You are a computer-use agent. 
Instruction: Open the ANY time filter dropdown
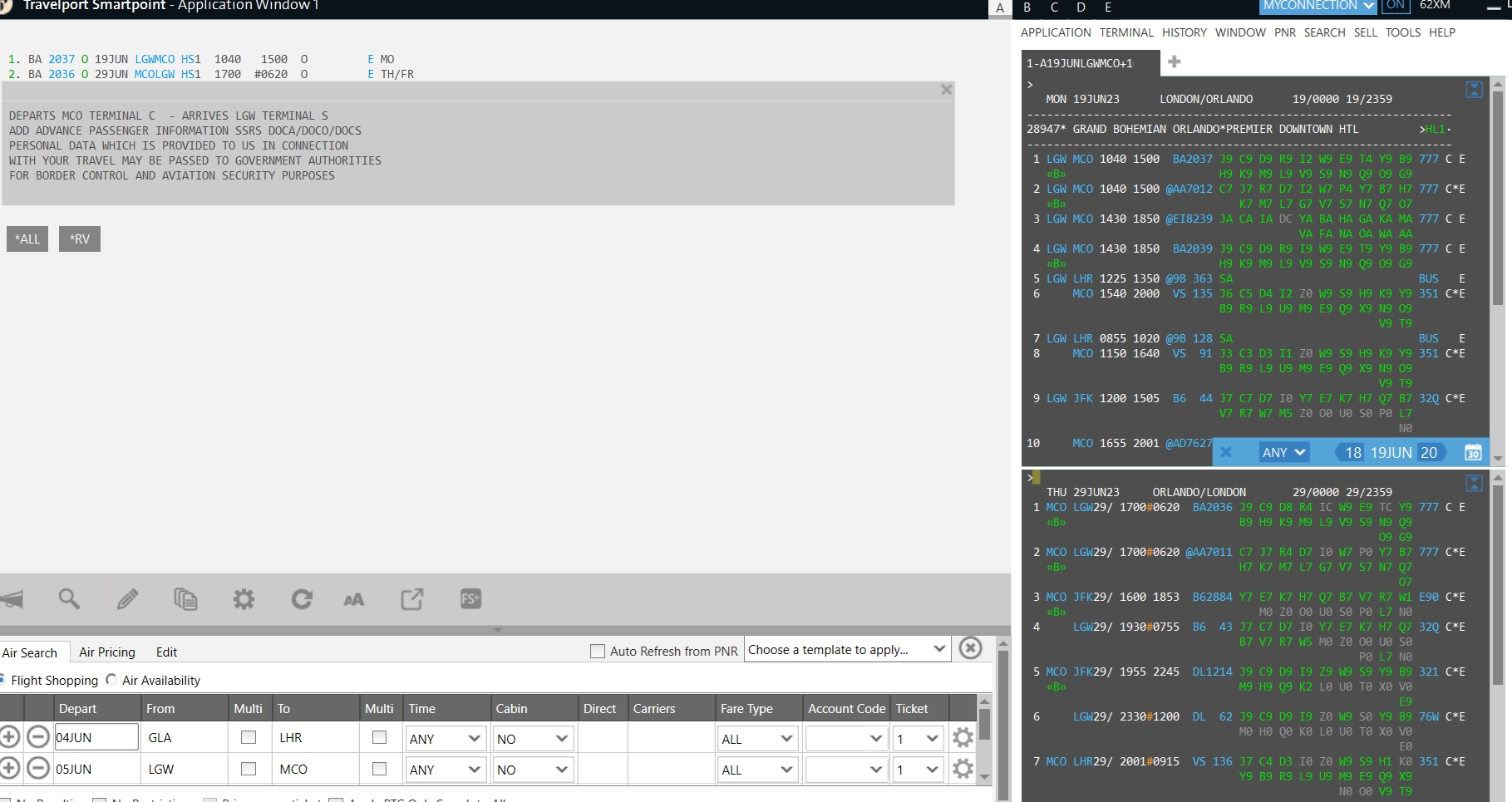(x=1284, y=452)
